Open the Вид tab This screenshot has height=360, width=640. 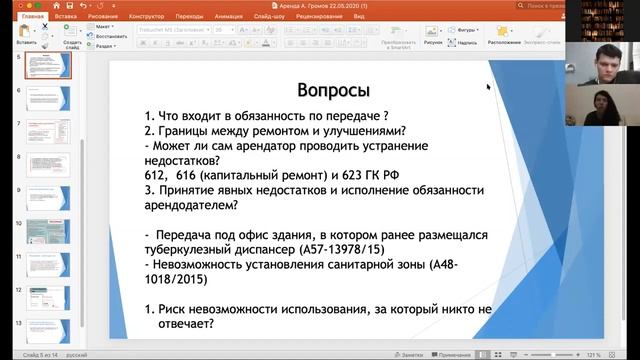pos(359,16)
